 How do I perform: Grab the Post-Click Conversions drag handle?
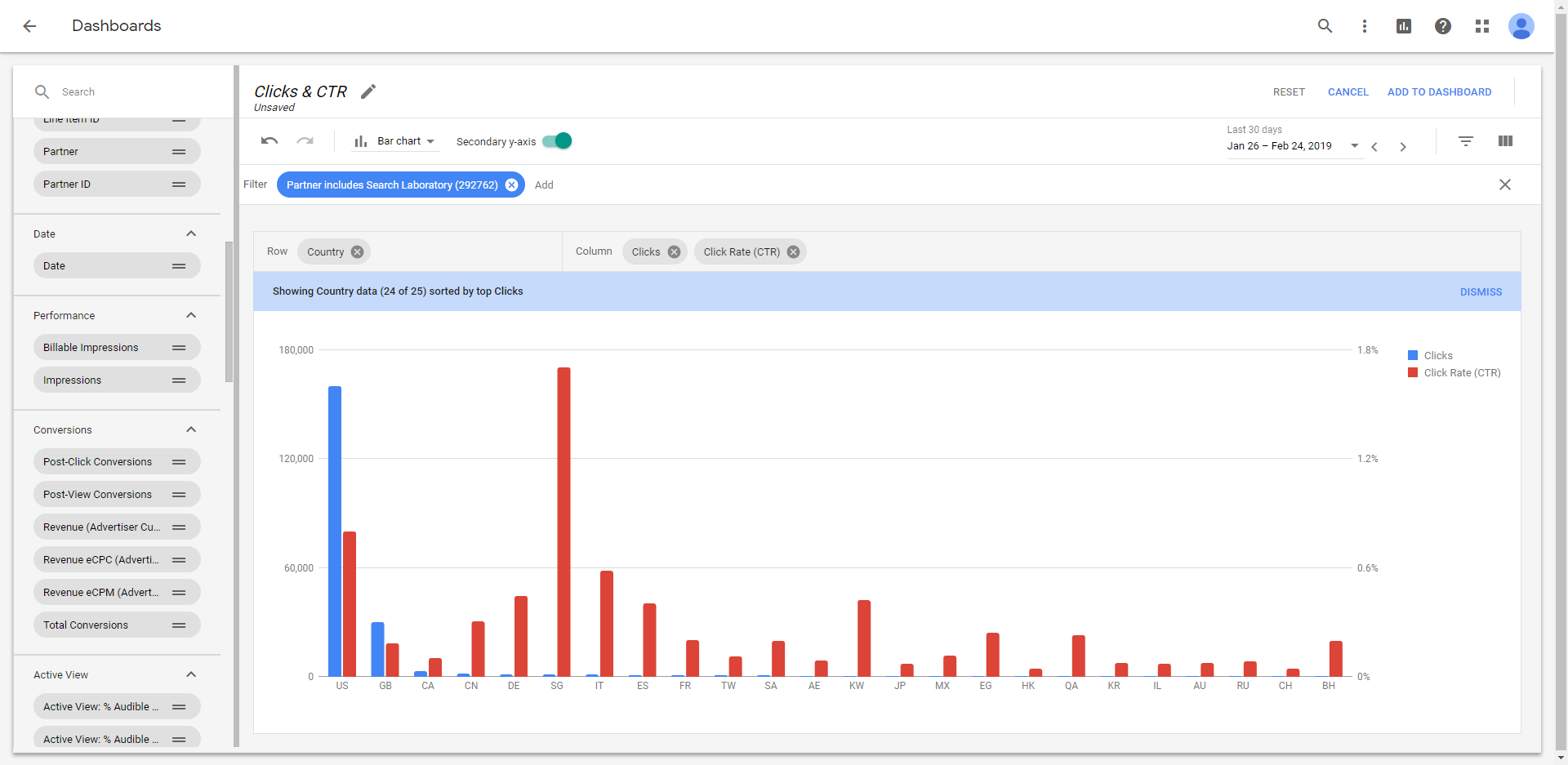179,462
